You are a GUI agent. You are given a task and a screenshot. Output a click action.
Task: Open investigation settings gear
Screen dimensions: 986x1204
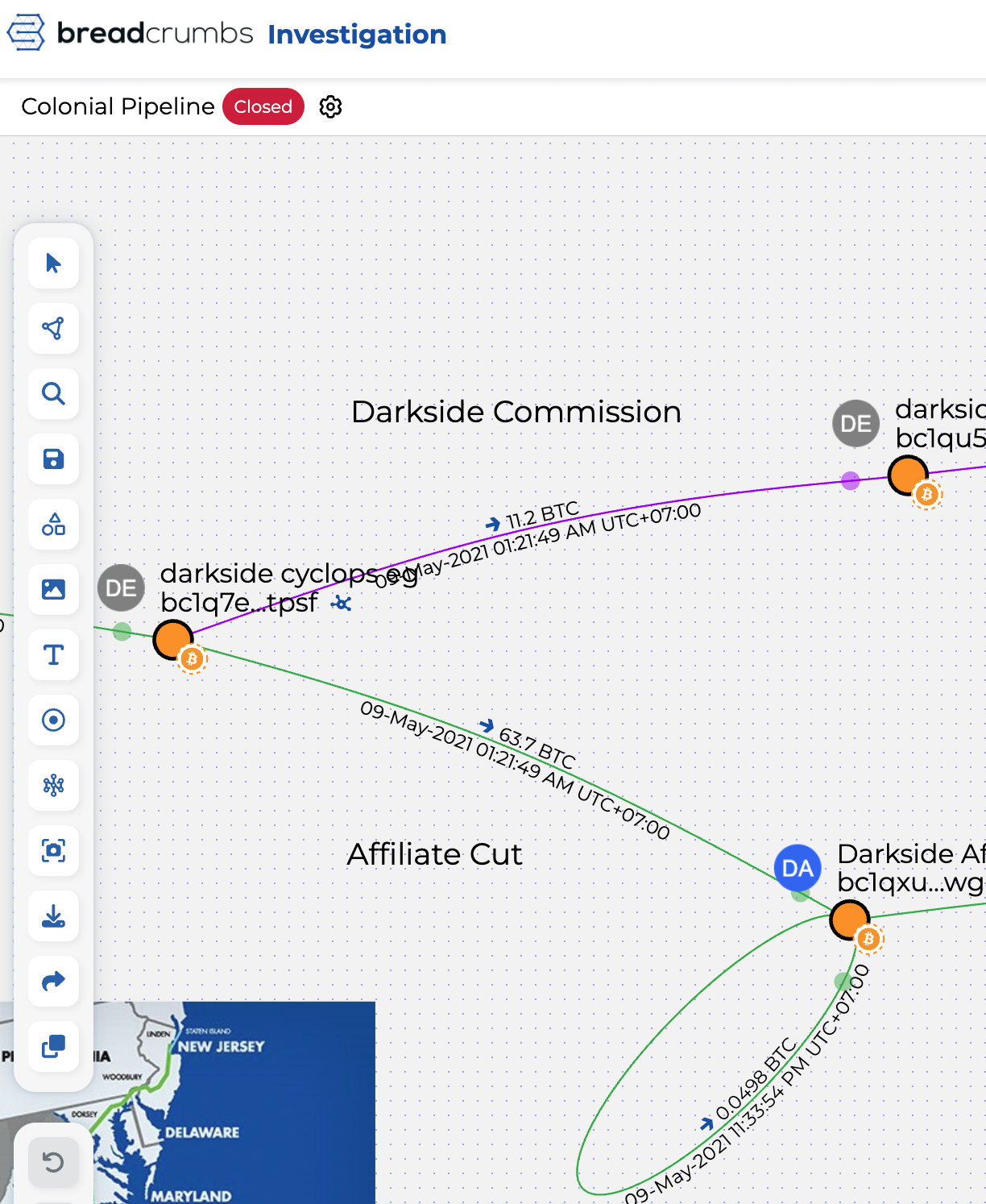[x=330, y=106]
